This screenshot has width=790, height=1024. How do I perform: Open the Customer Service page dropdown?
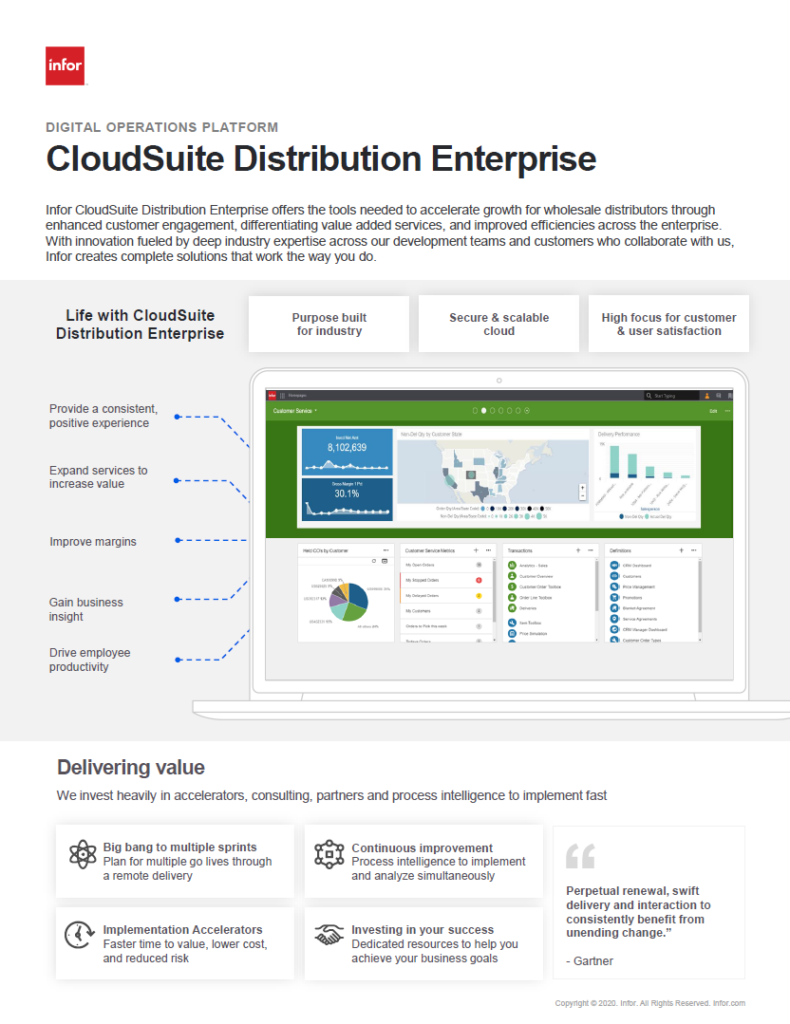pyautogui.click(x=294, y=411)
